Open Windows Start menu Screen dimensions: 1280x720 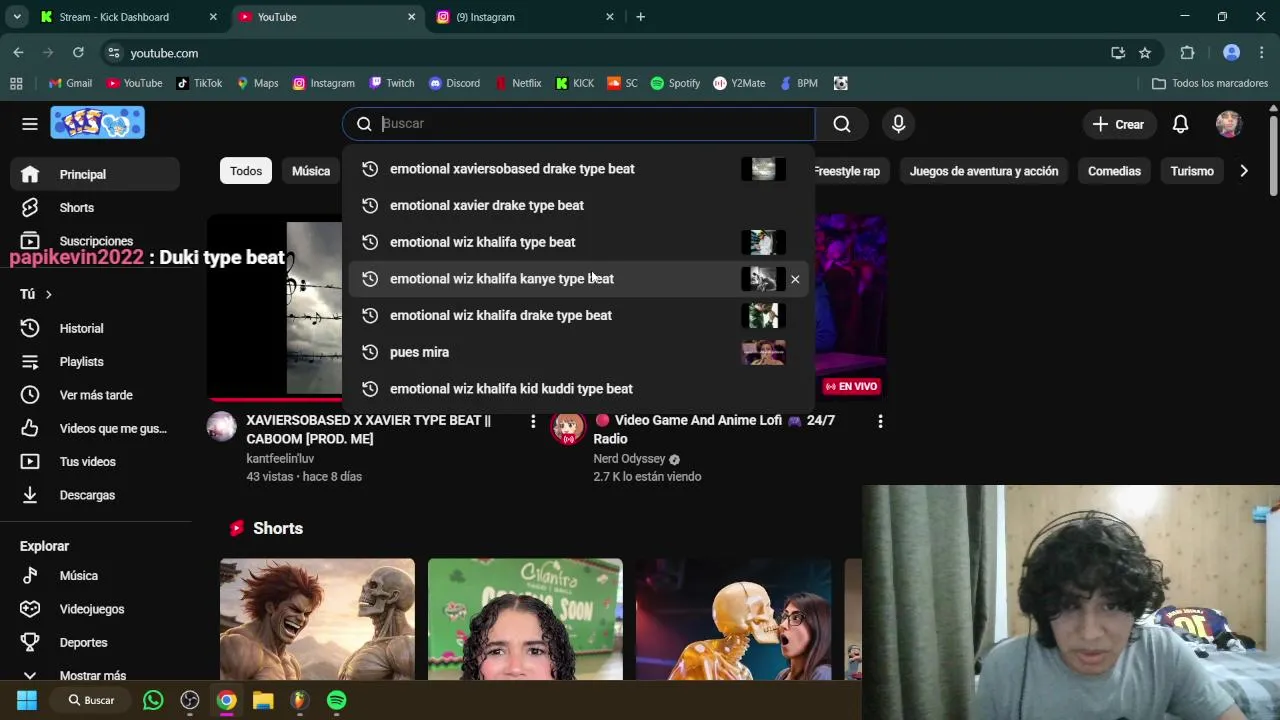pyautogui.click(x=27, y=700)
